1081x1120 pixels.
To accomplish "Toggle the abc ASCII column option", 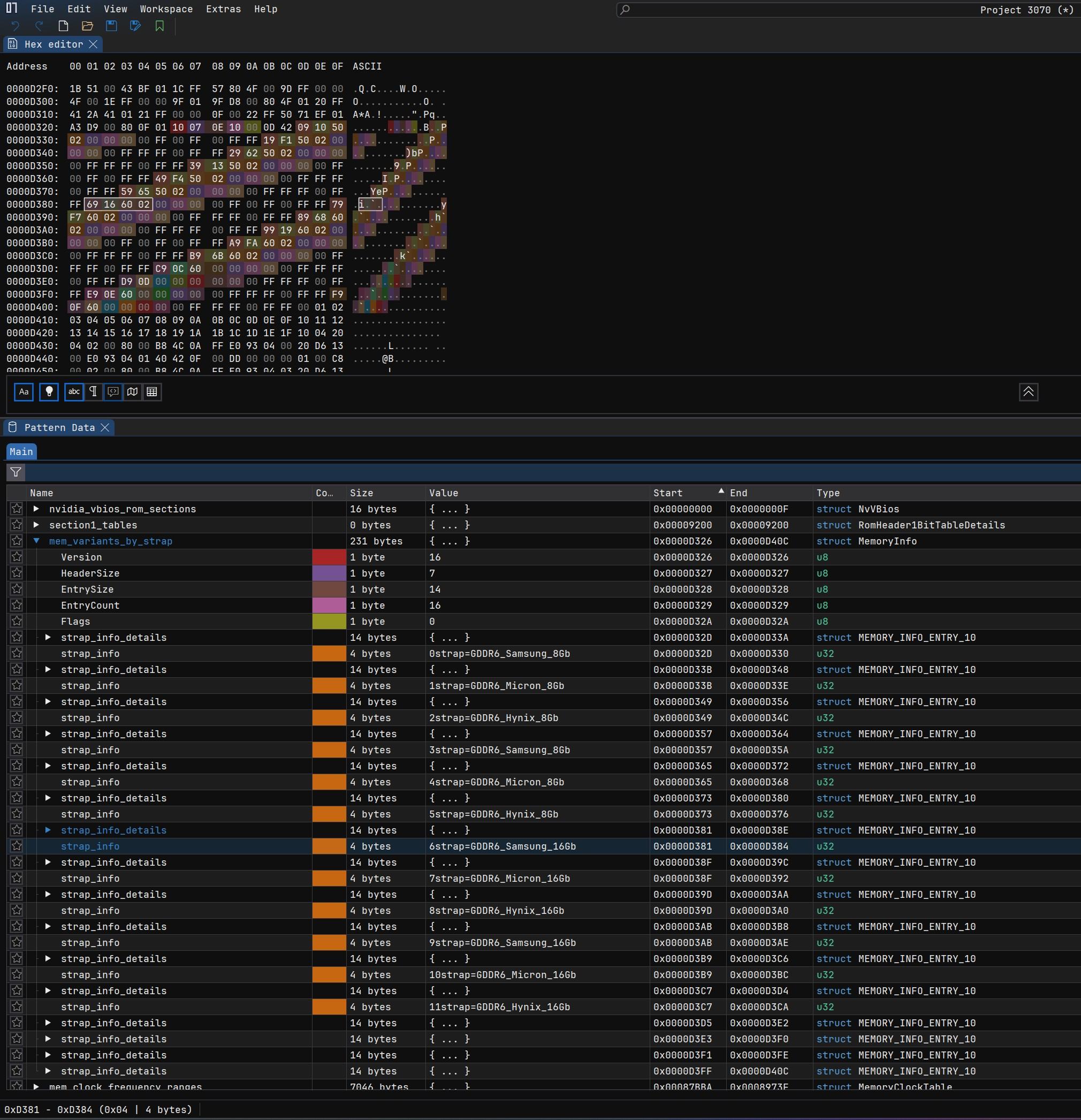I will pos(74,392).
